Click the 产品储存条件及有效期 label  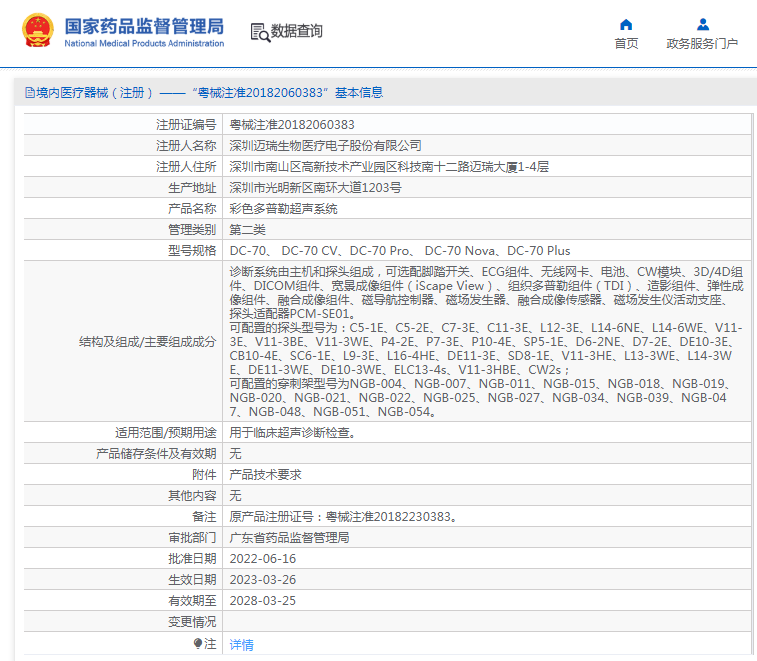(x=156, y=453)
